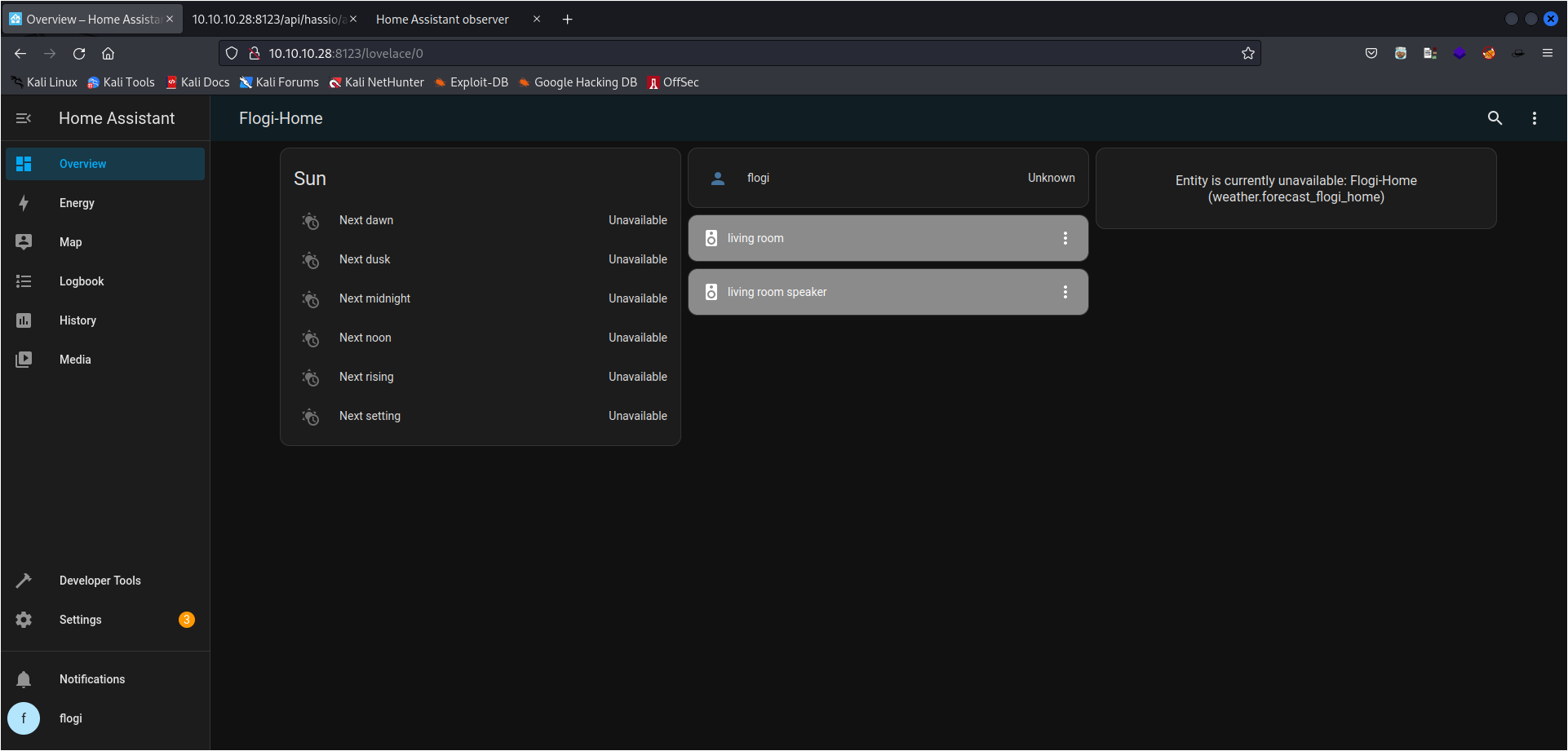This screenshot has height=751, width=1568.
Task: Open Notifications panel
Action: click(x=105, y=679)
